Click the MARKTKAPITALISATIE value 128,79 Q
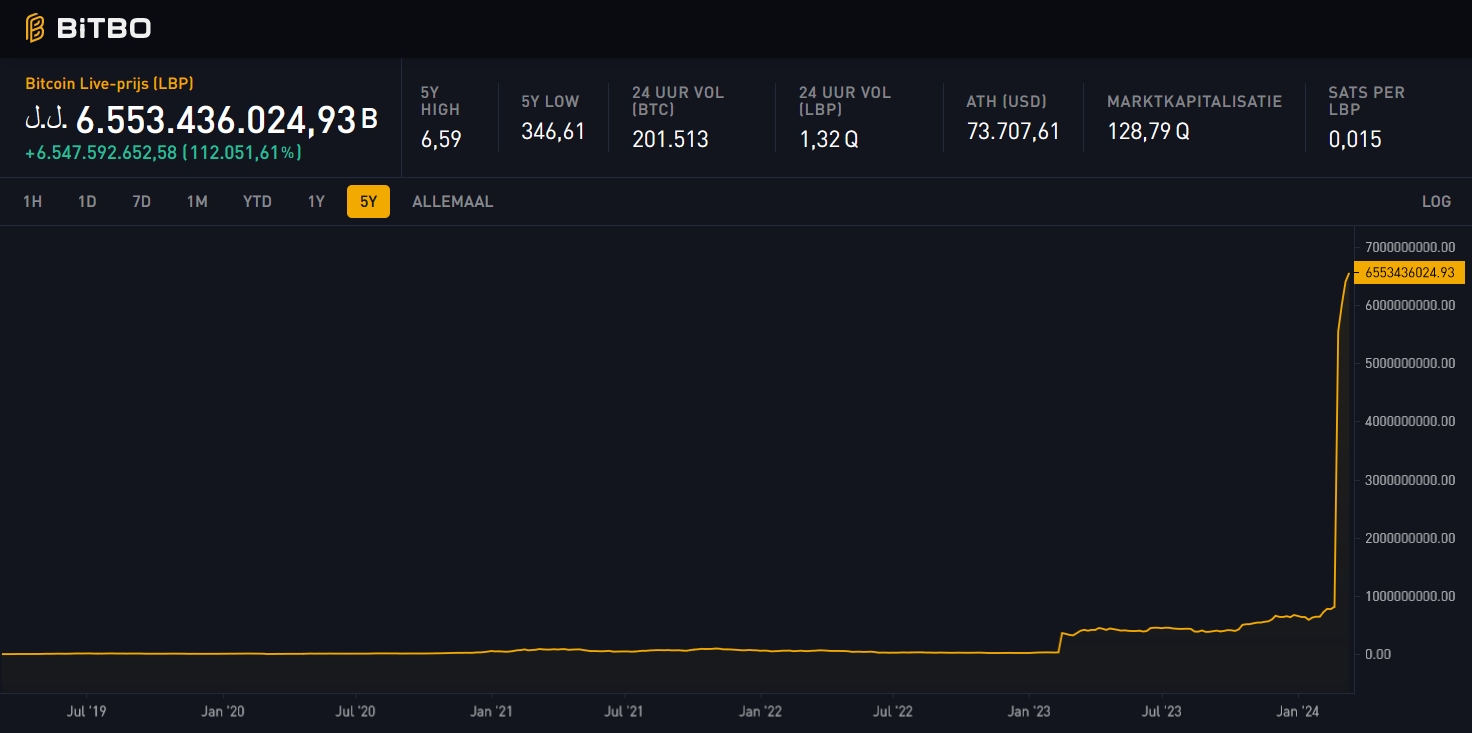This screenshot has width=1472, height=733. click(x=1148, y=131)
